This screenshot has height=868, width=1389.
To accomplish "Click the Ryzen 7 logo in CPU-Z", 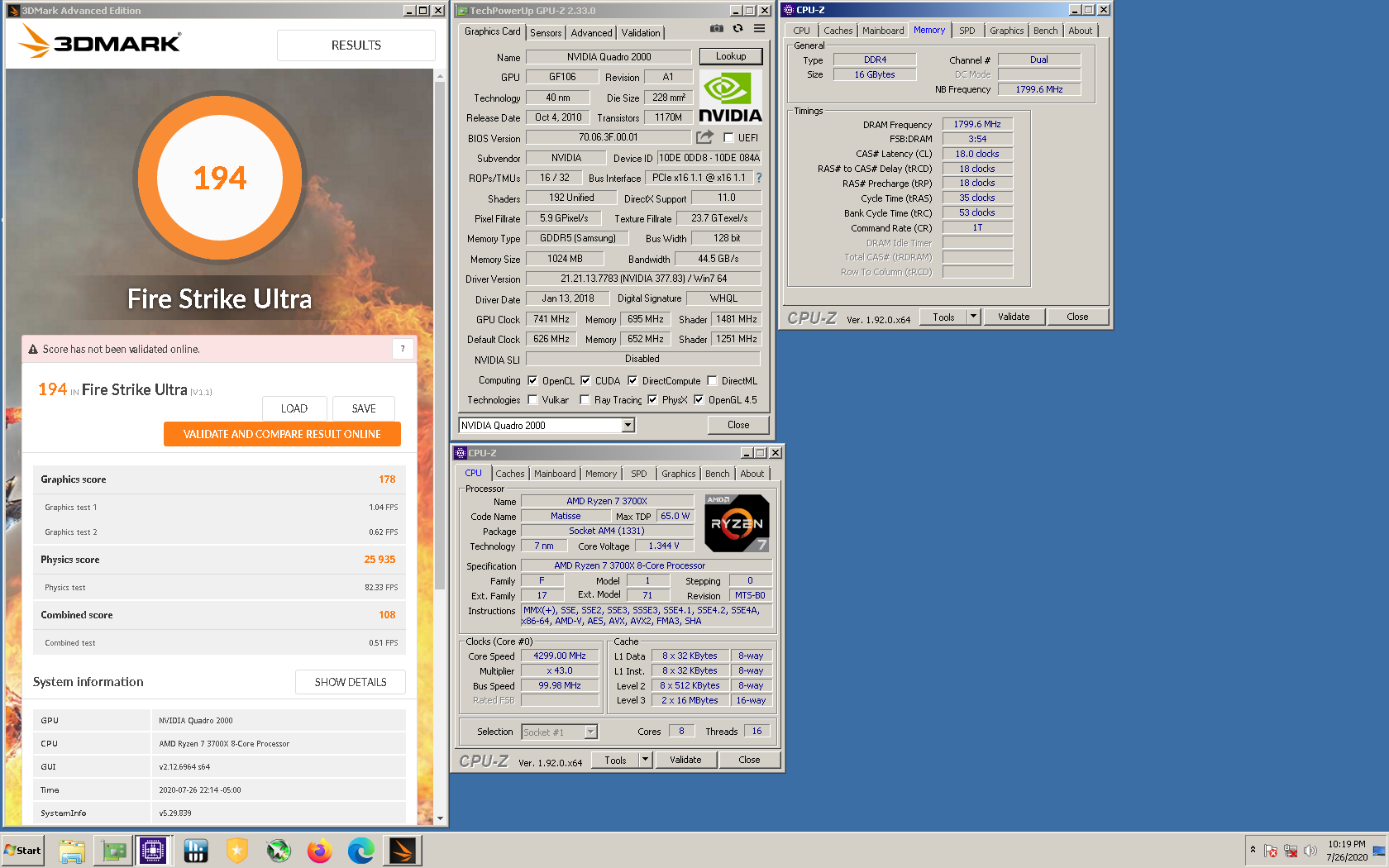I will (x=737, y=523).
